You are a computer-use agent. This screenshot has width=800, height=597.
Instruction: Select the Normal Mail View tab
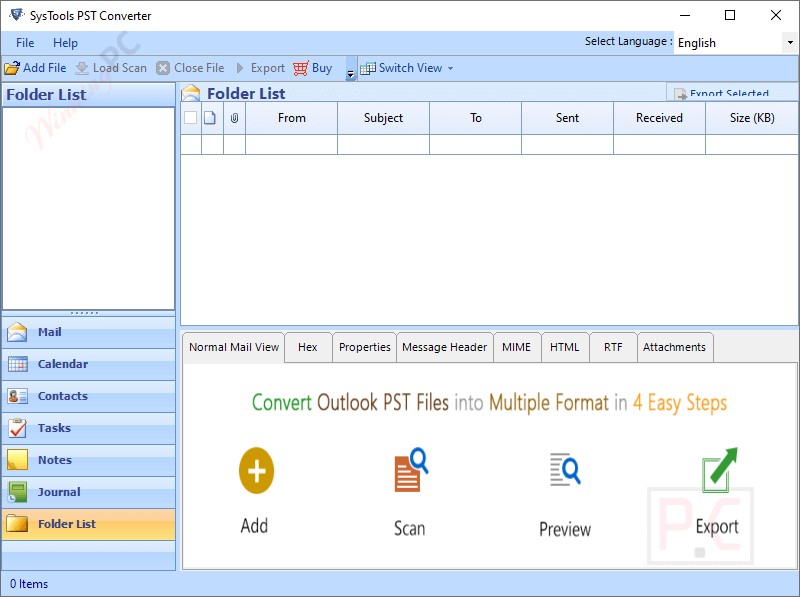click(234, 347)
